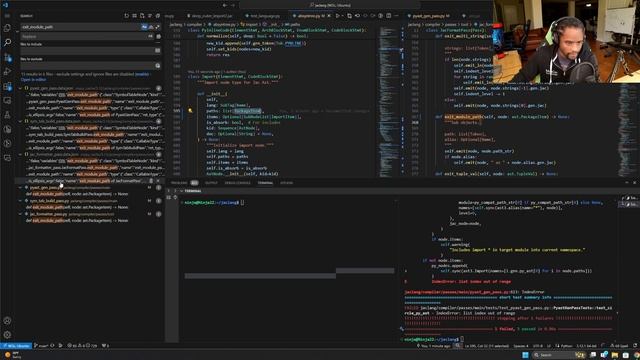The image size is (640, 360).
Task: Click the enable link in search message
Action: 142,74
